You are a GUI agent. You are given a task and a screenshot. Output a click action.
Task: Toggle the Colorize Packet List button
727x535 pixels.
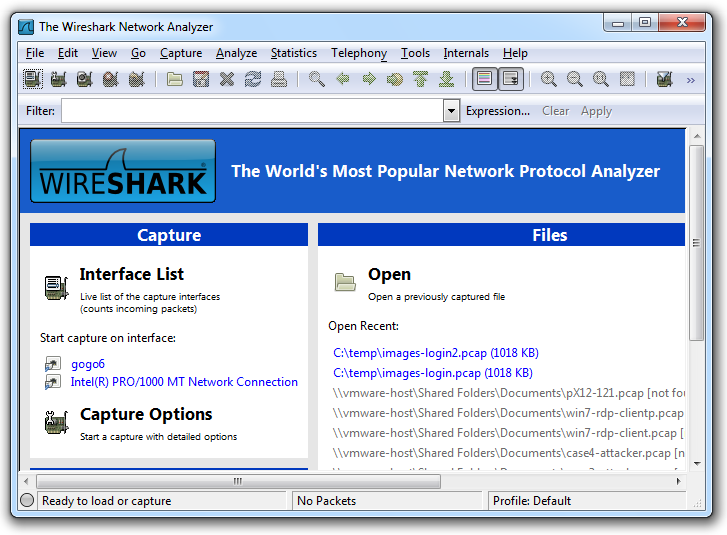pyautogui.click(x=485, y=79)
